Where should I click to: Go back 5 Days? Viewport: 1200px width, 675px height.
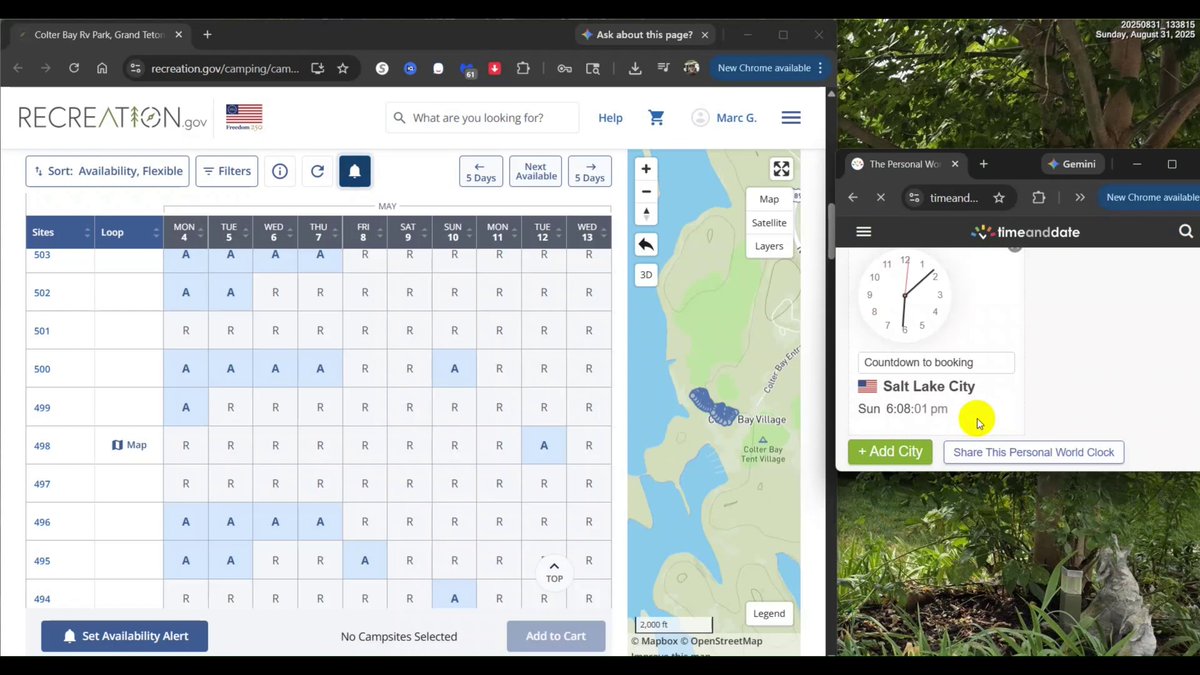[481, 171]
